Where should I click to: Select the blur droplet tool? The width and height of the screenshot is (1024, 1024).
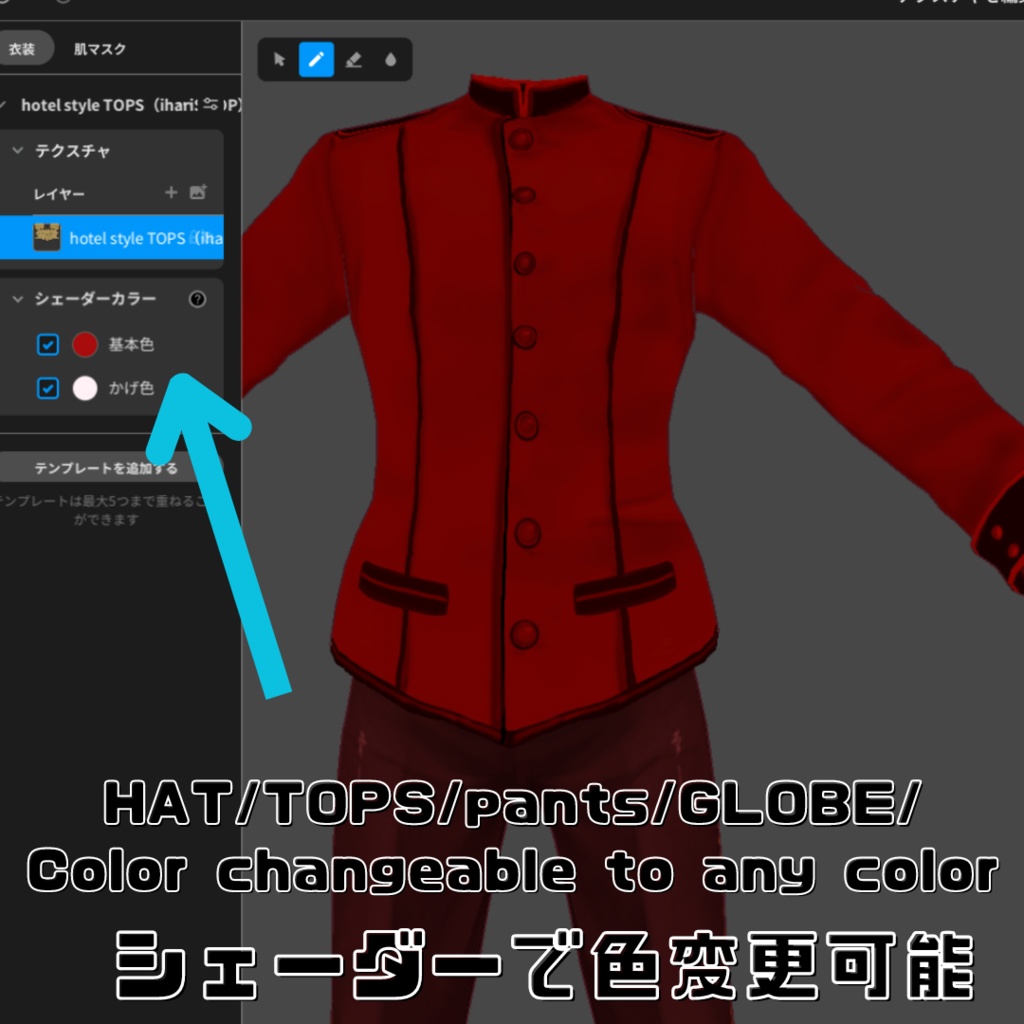tap(391, 60)
